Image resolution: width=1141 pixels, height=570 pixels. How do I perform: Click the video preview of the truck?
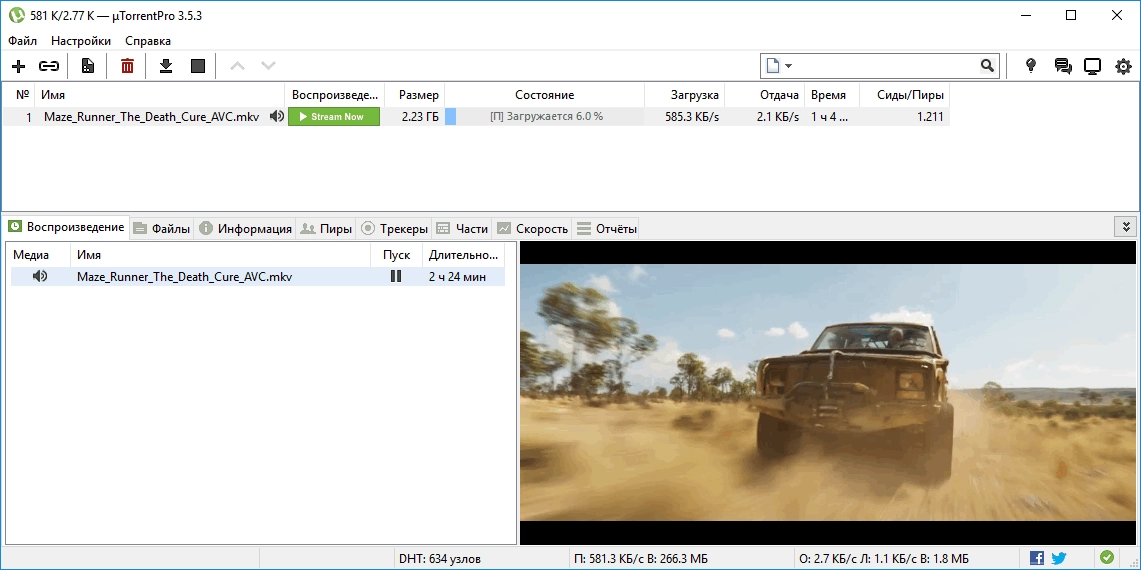click(827, 392)
